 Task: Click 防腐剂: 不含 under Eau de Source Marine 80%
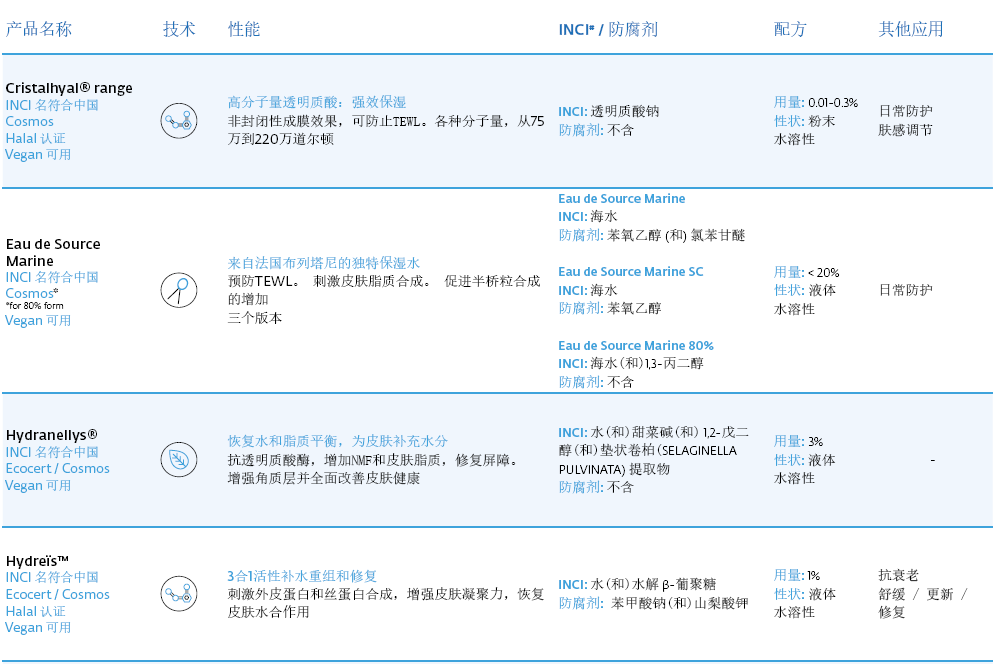[x=596, y=382]
